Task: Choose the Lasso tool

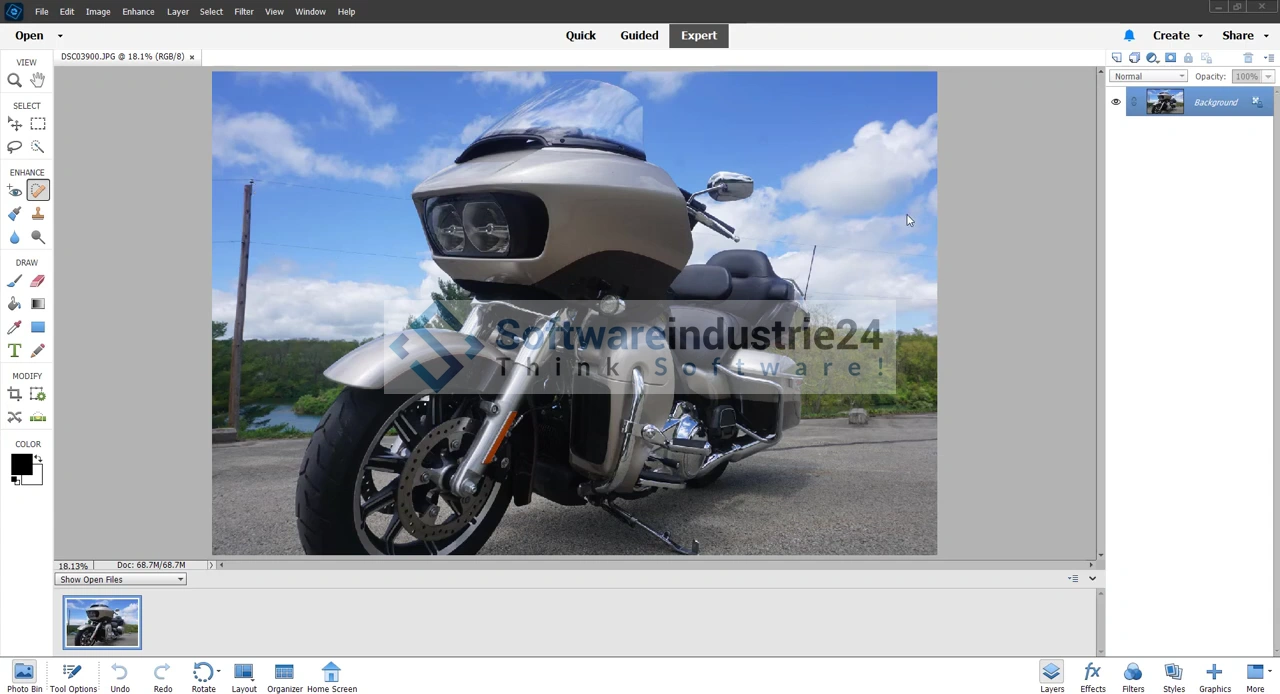Action: [15, 147]
